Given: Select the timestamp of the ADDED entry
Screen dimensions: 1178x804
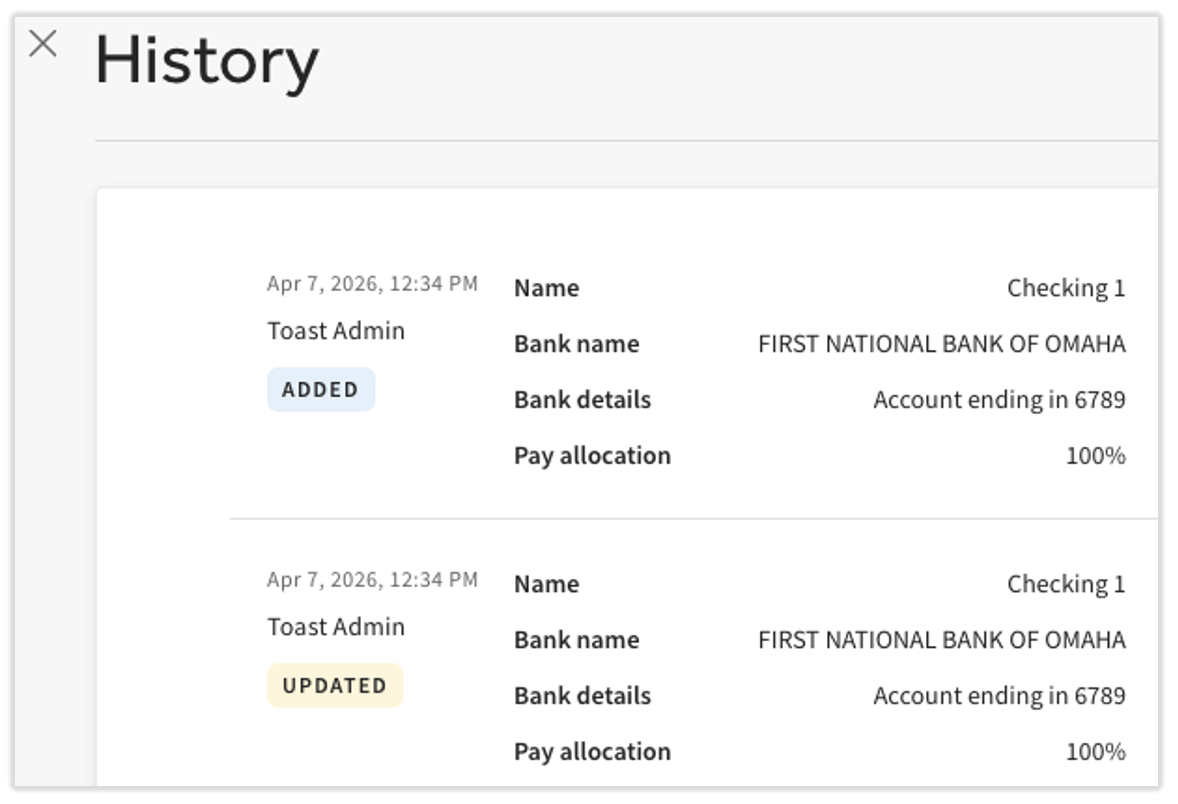Looking at the screenshot, I should click(372, 284).
